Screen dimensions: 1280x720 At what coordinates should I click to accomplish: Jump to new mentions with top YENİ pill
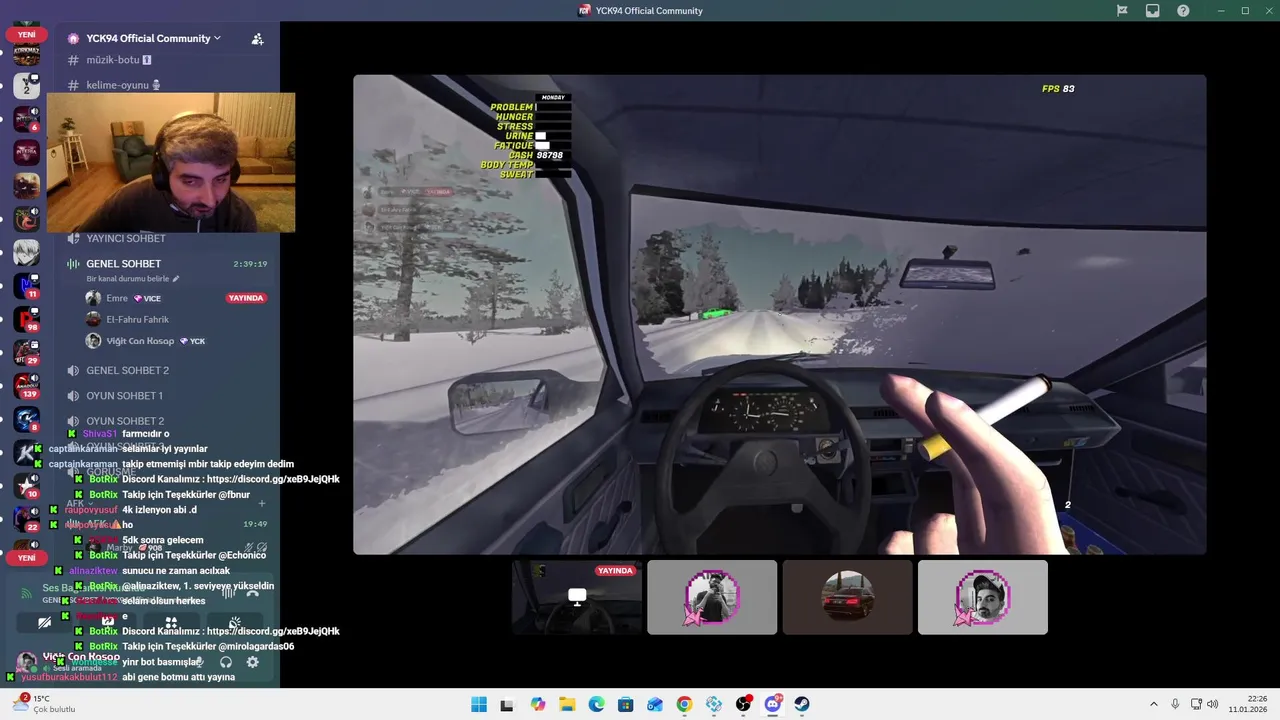tap(26, 34)
